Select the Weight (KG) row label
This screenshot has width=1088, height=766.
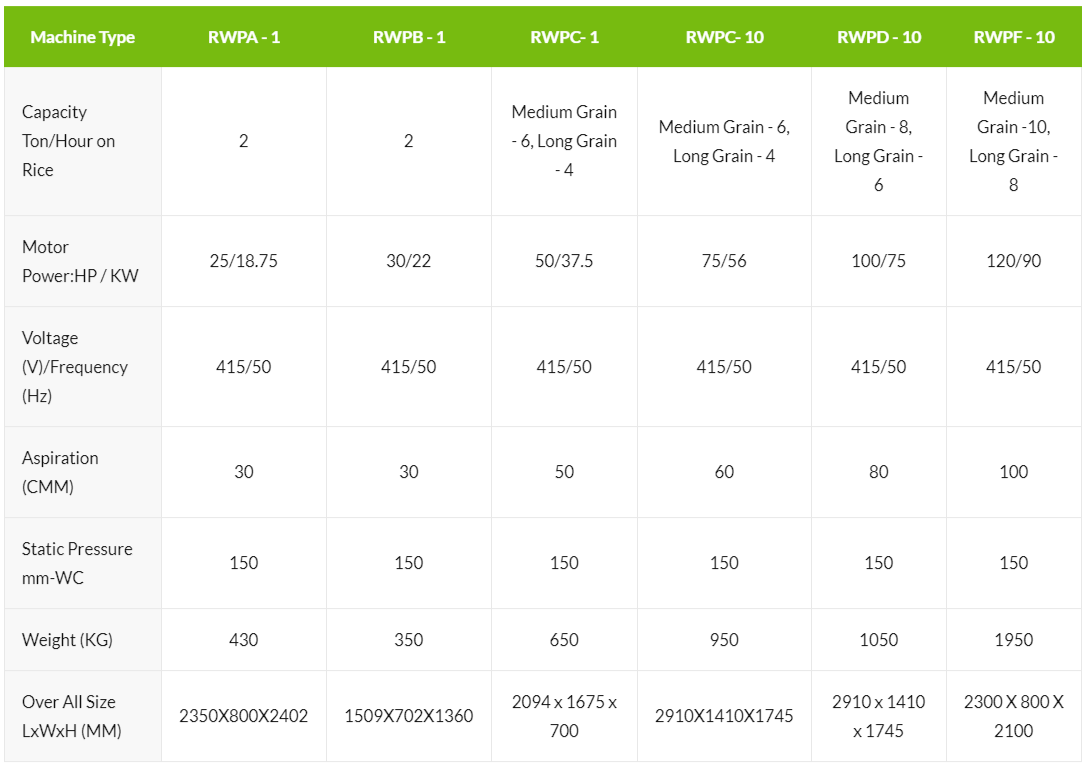coord(67,640)
